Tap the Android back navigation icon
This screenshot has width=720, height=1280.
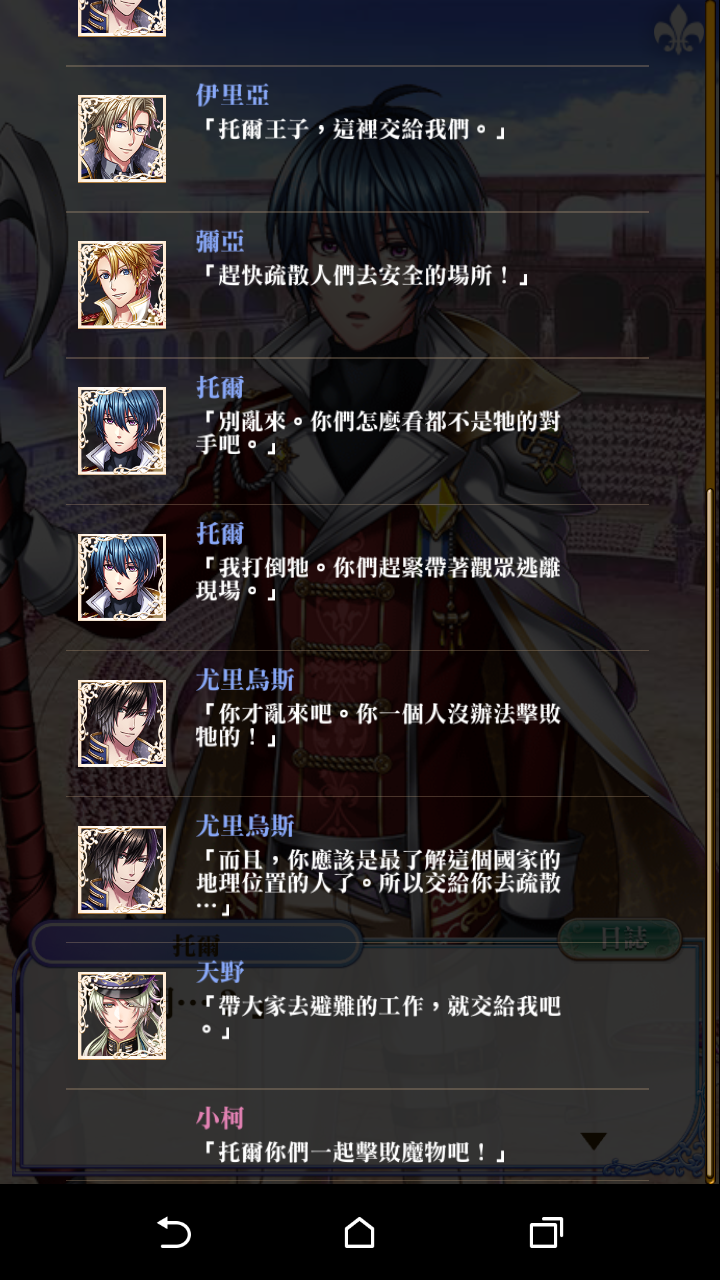174,1232
